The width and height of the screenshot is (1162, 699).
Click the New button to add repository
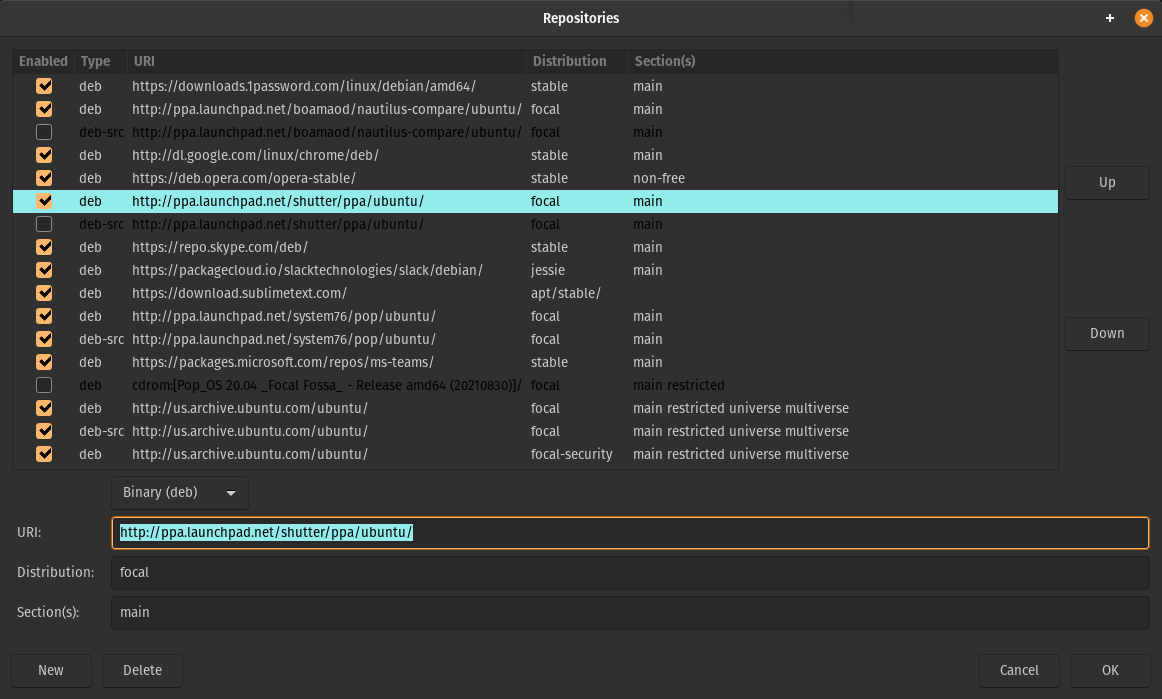pyautogui.click(x=51, y=670)
